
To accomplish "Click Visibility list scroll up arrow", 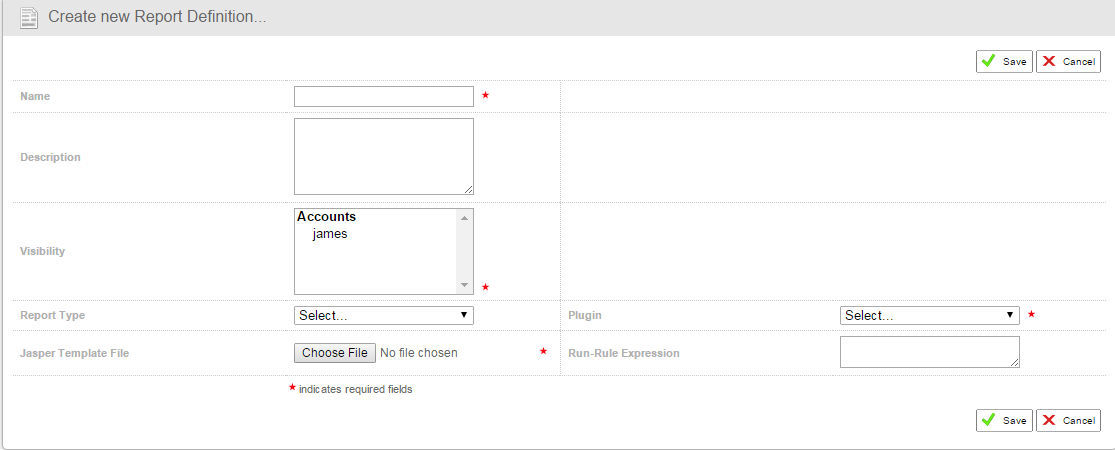I will click(464, 217).
